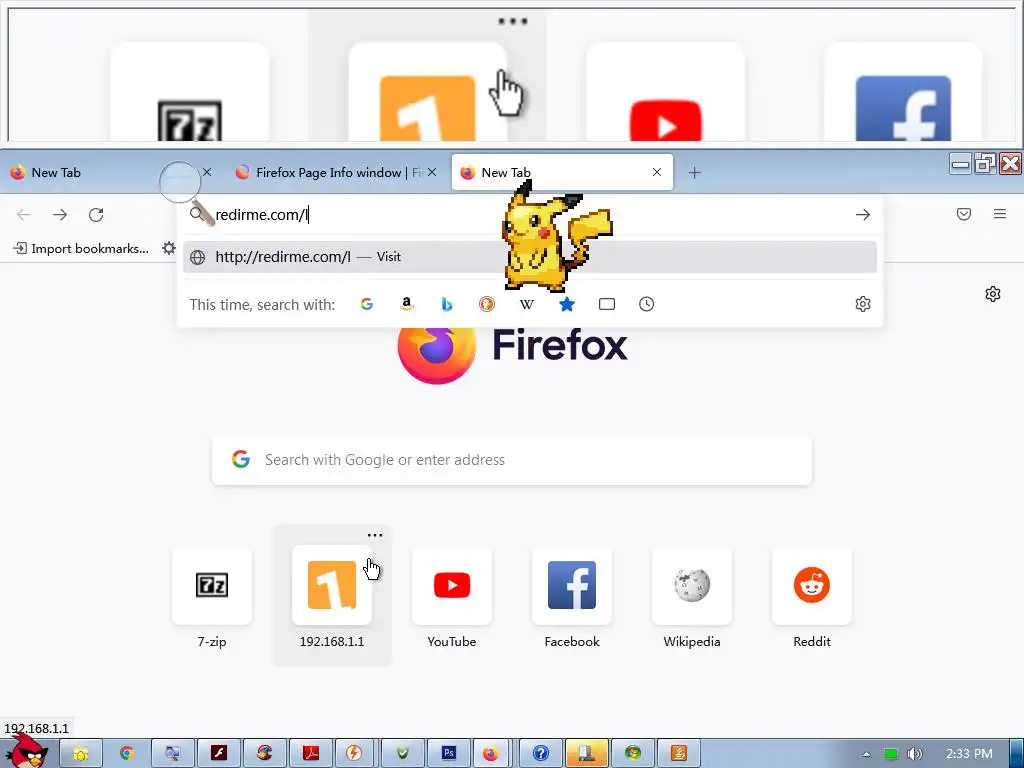Open Adobe Reader from the taskbar

pos(310,753)
